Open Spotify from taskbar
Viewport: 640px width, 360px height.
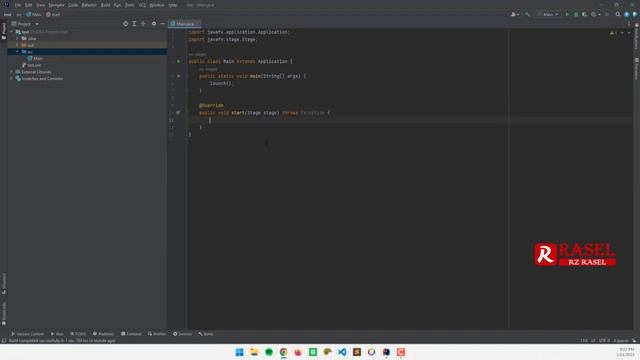269,352
